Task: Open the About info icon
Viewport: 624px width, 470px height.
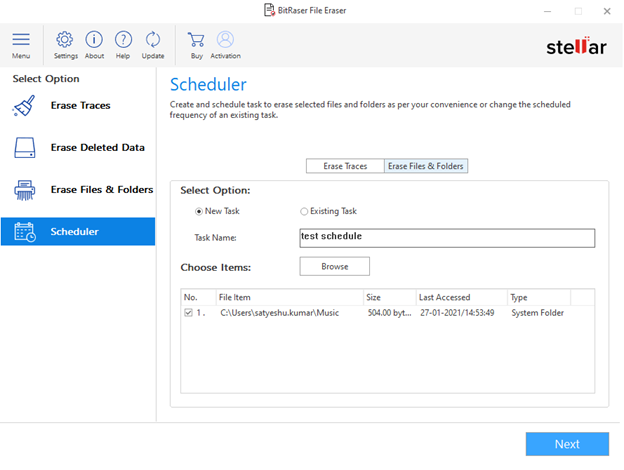Action: [x=94, y=39]
